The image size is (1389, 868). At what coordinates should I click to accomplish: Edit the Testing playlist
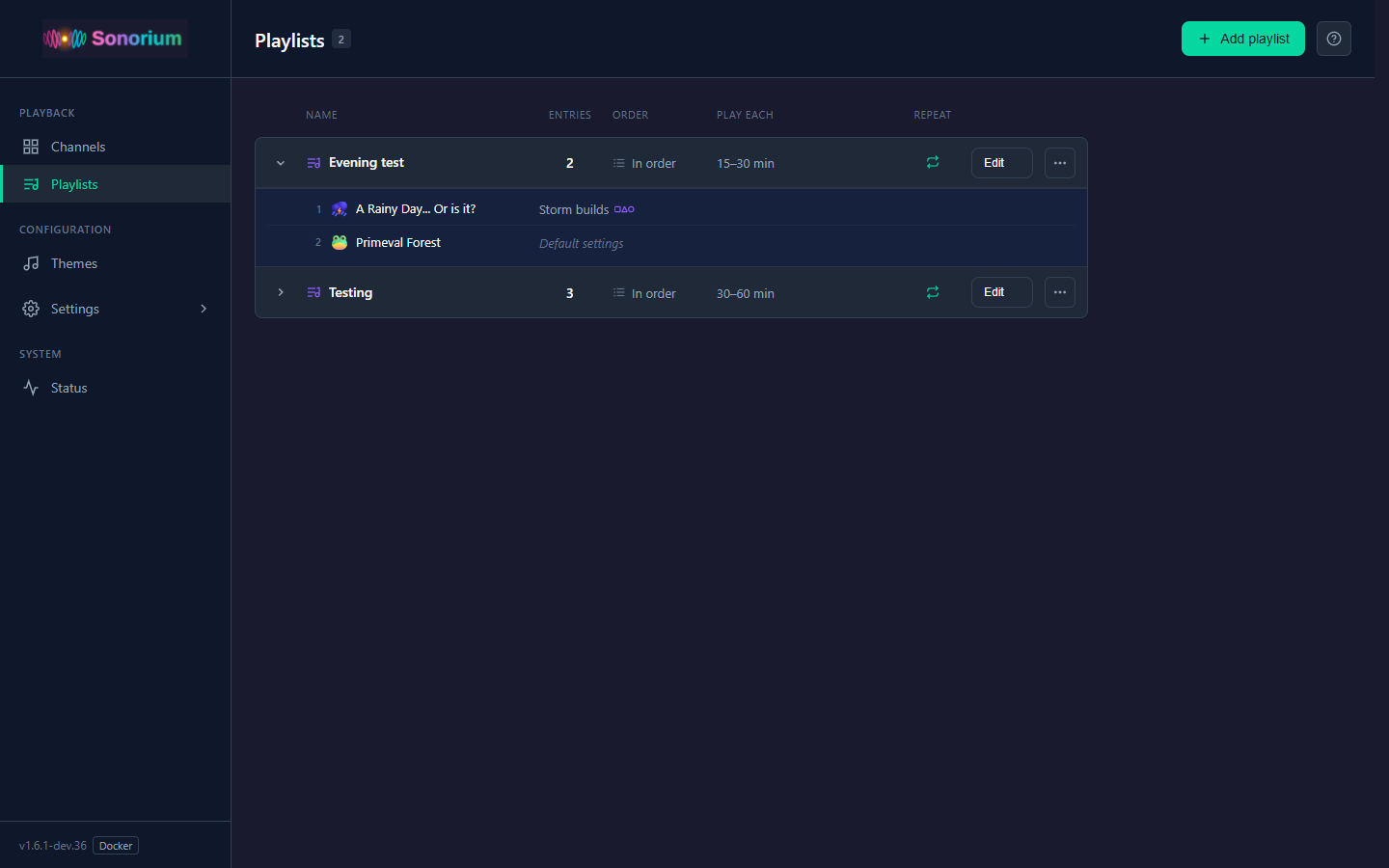click(x=1002, y=292)
